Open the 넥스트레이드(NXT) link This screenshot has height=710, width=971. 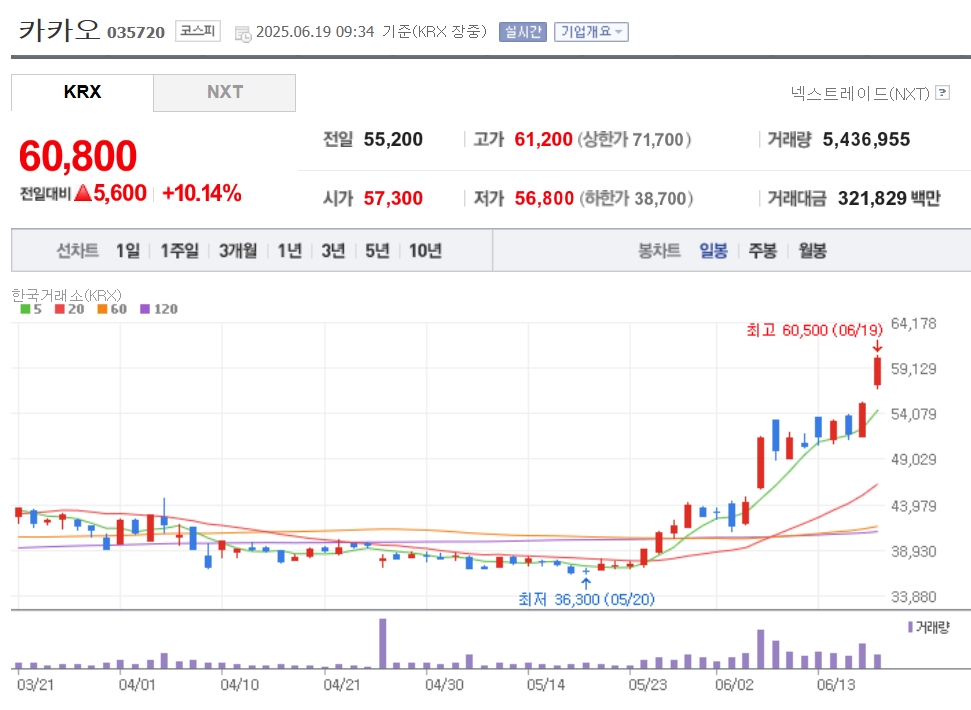click(x=860, y=93)
